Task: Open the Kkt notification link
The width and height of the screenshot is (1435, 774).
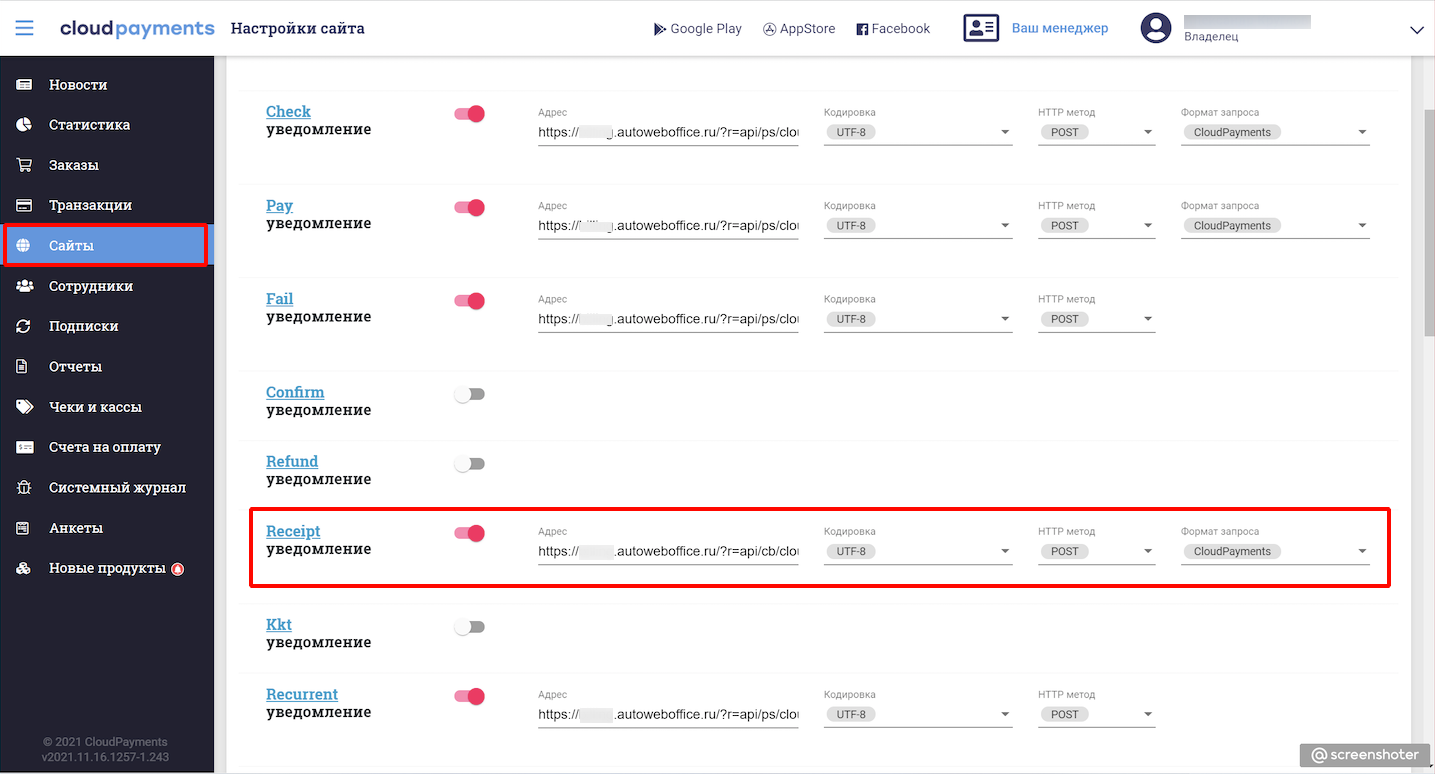Action: coord(279,625)
